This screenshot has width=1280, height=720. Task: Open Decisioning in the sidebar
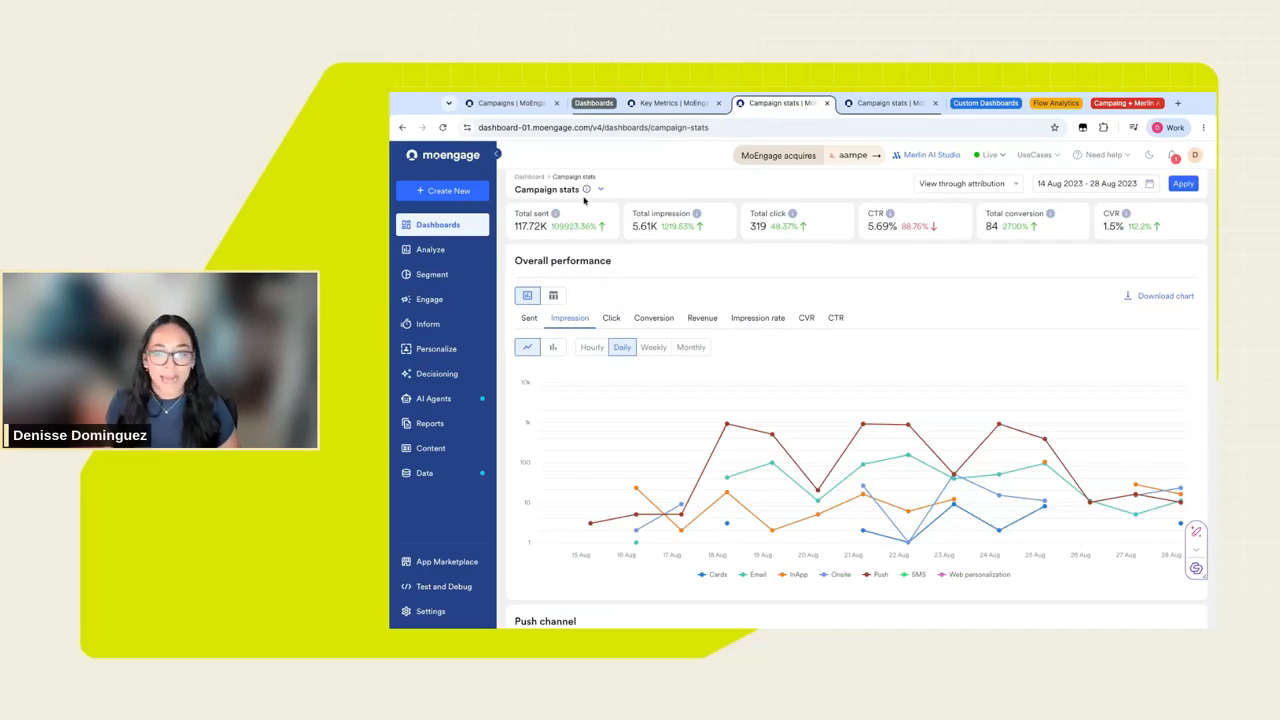pos(437,374)
